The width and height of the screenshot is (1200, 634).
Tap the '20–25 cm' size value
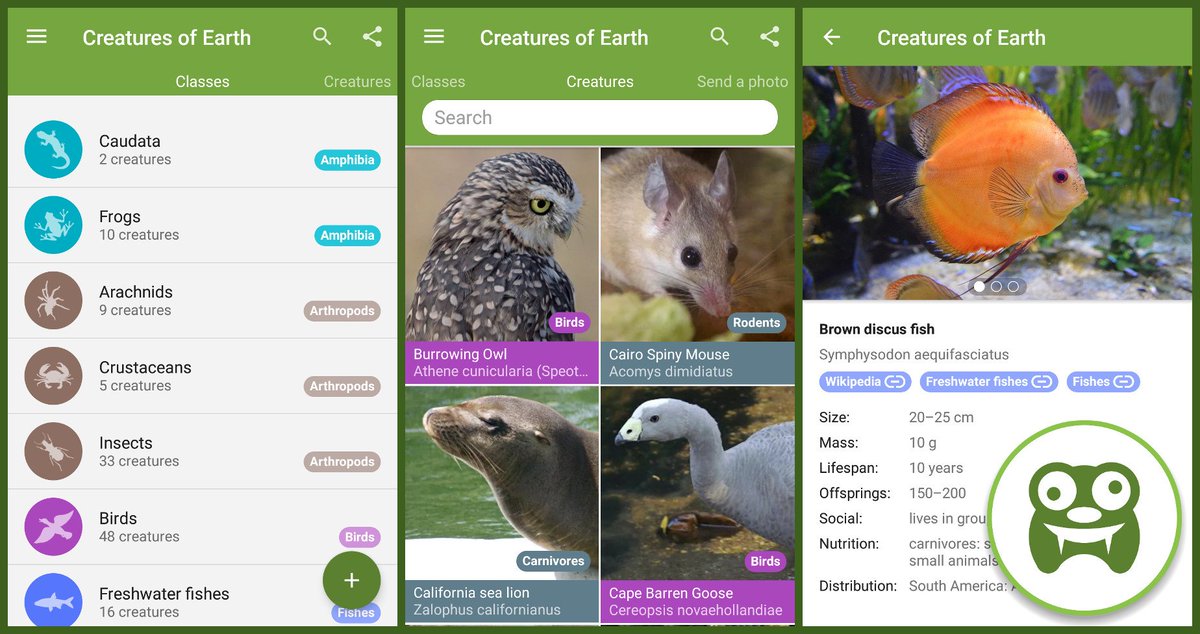(941, 417)
